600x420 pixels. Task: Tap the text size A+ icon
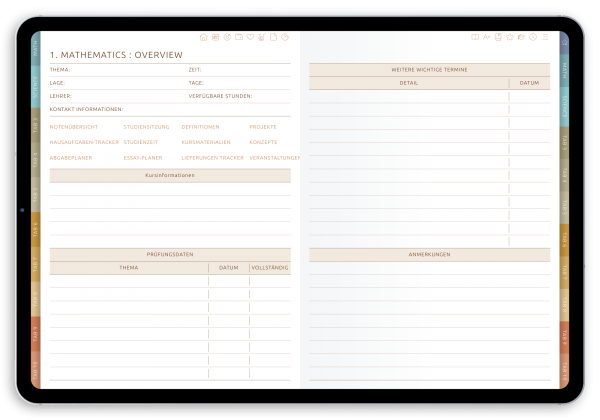click(x=486, y=38)
